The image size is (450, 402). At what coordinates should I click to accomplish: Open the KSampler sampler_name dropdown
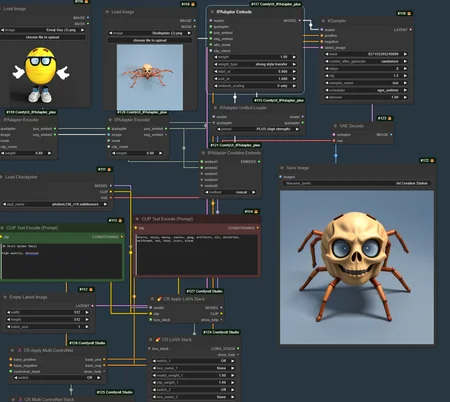coord(366,83)
